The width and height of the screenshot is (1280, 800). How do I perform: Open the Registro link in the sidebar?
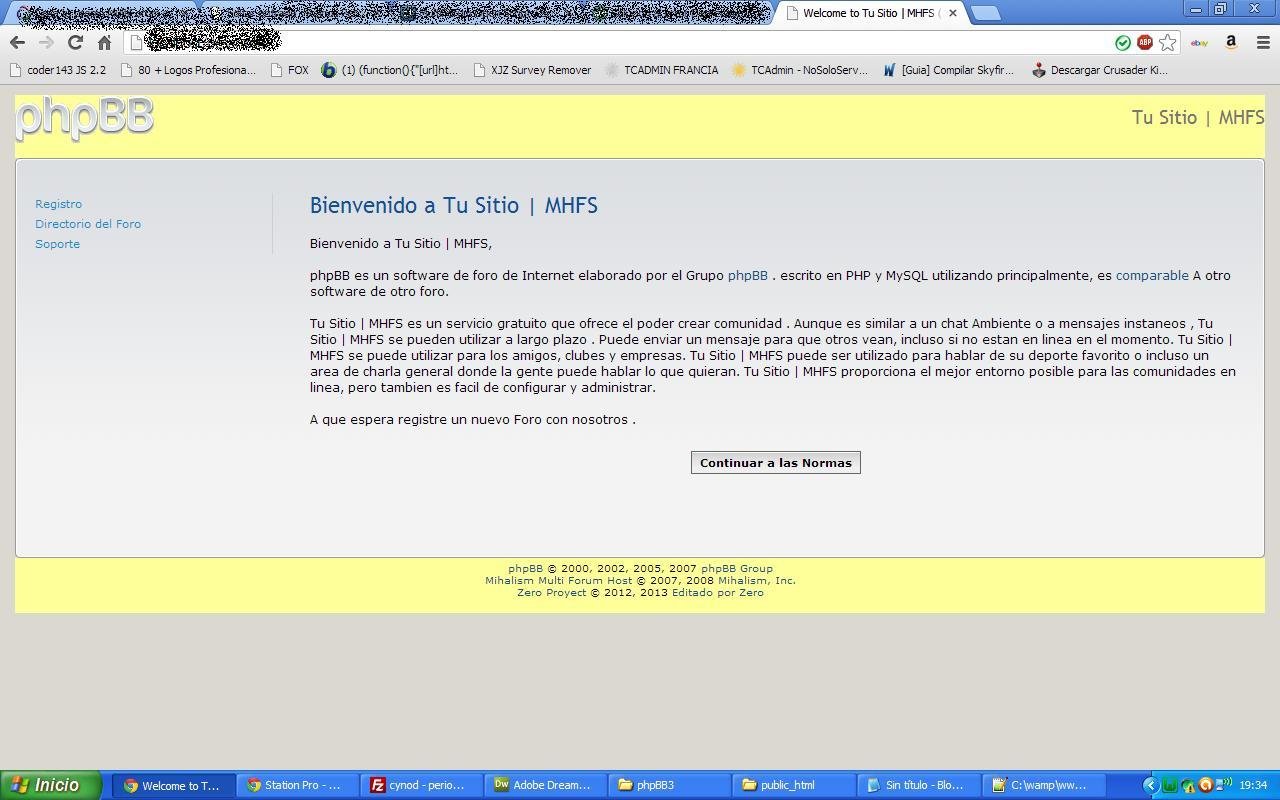[x=58, y=204]
